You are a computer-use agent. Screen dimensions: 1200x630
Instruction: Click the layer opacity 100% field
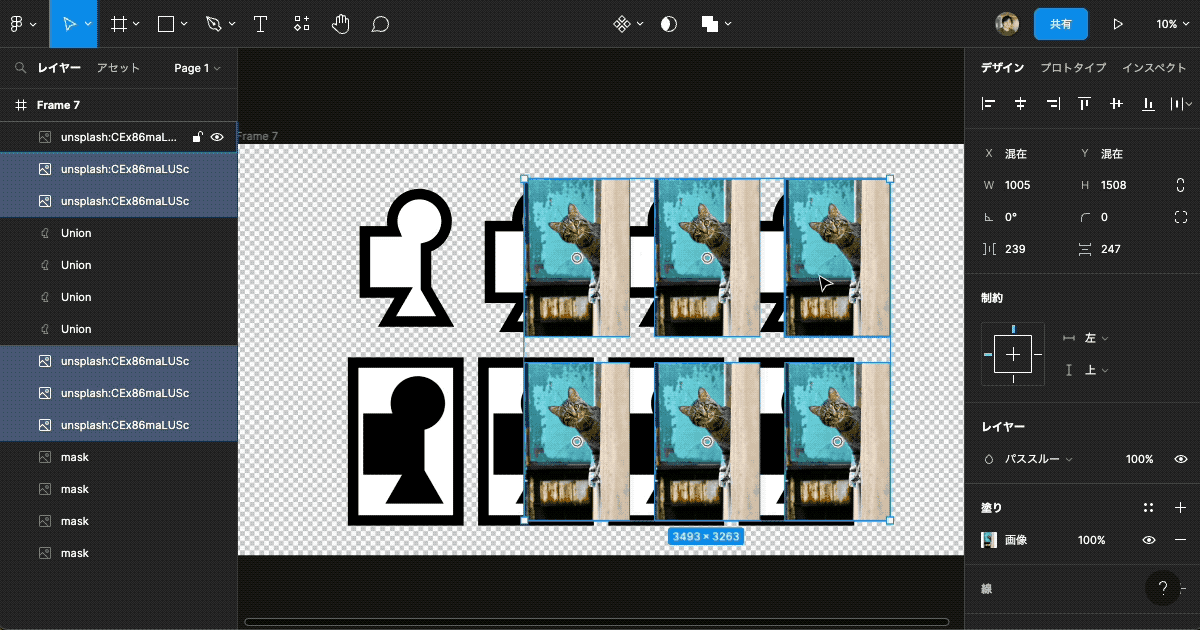pos(1139,459)
